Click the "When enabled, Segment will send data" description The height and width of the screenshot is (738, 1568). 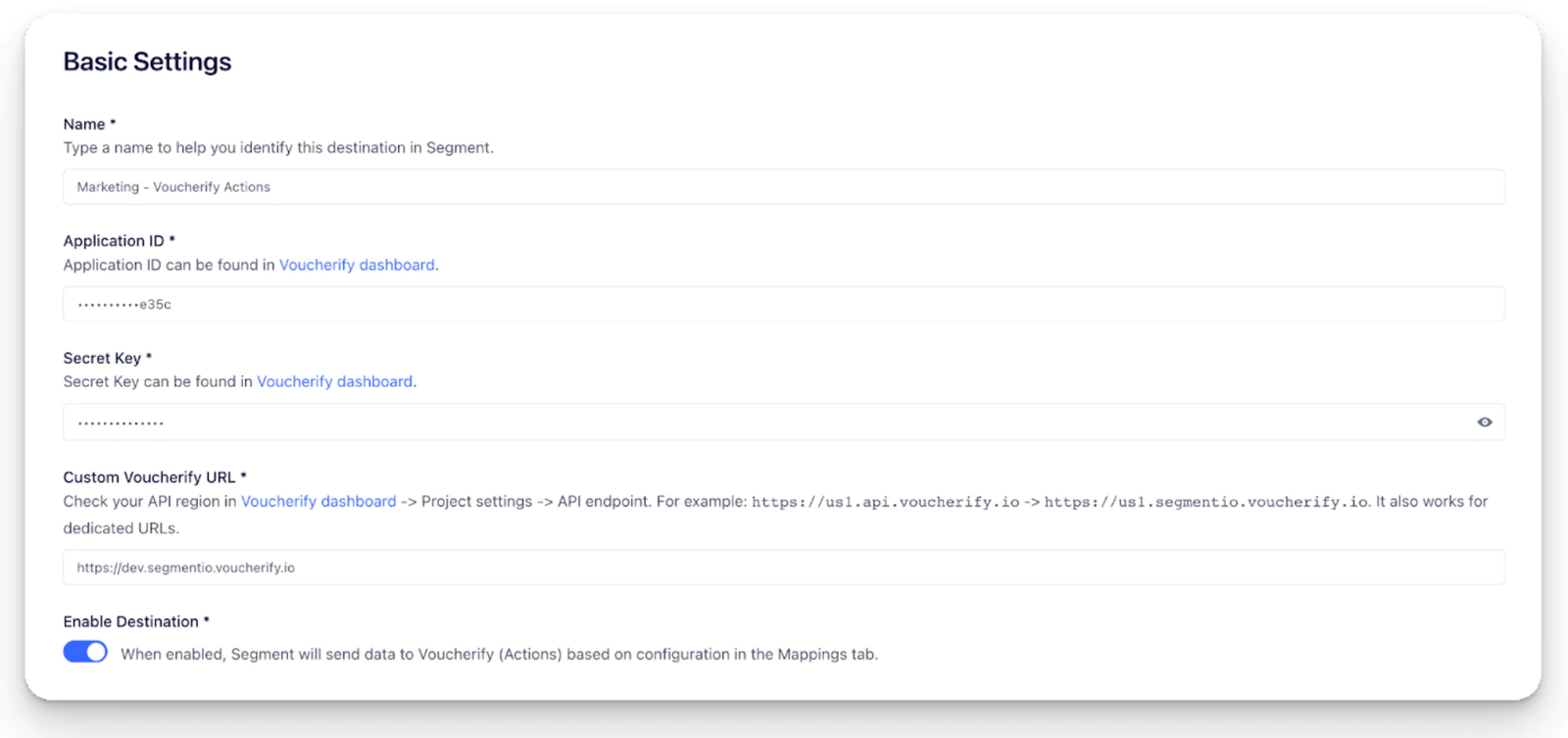pos(499,654)
